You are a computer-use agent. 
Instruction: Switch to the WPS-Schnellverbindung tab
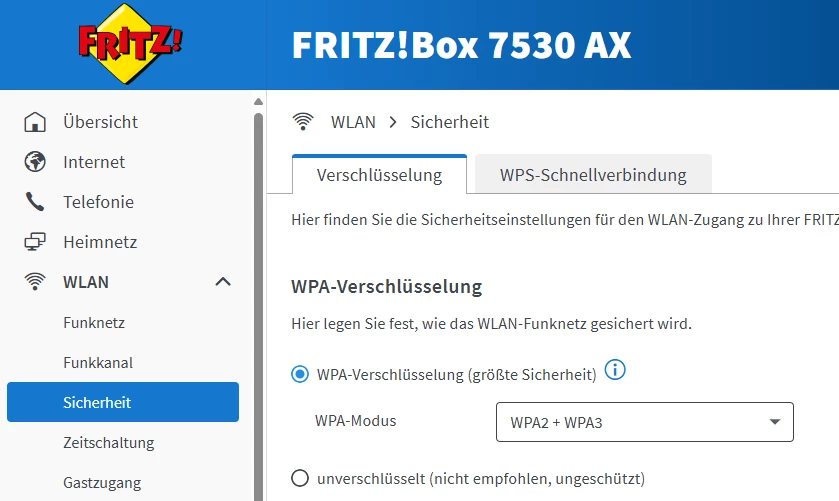tap(593, 174)
